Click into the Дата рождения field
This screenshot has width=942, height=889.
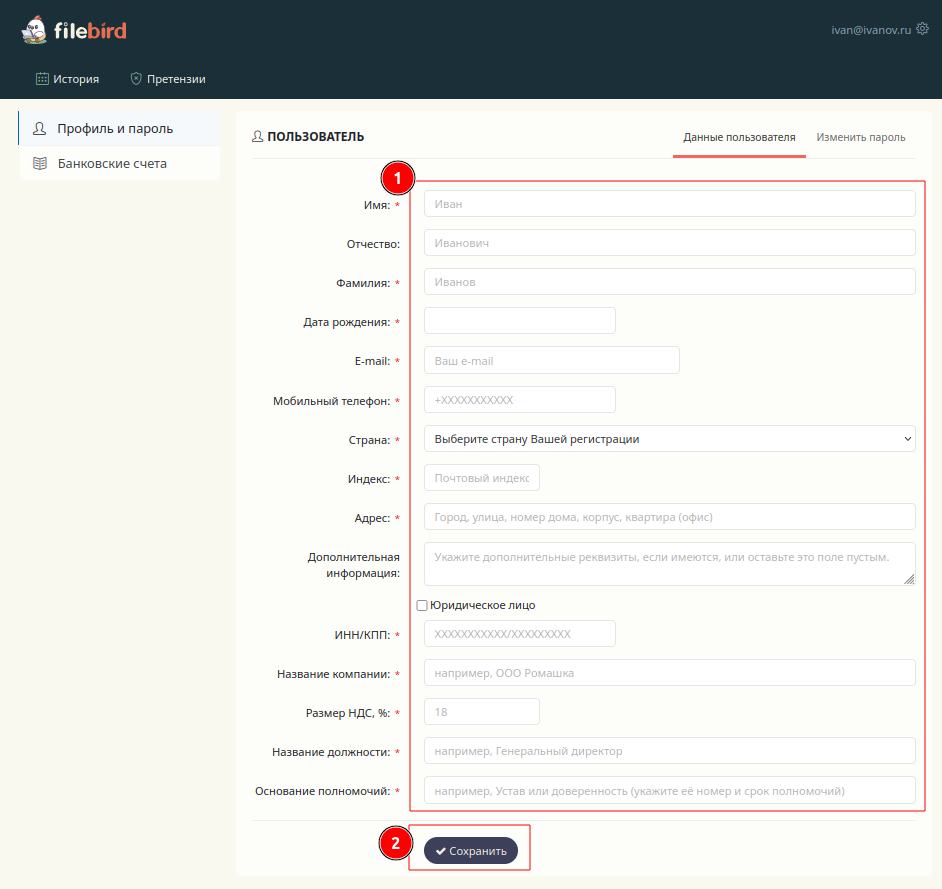click(519, 321)
